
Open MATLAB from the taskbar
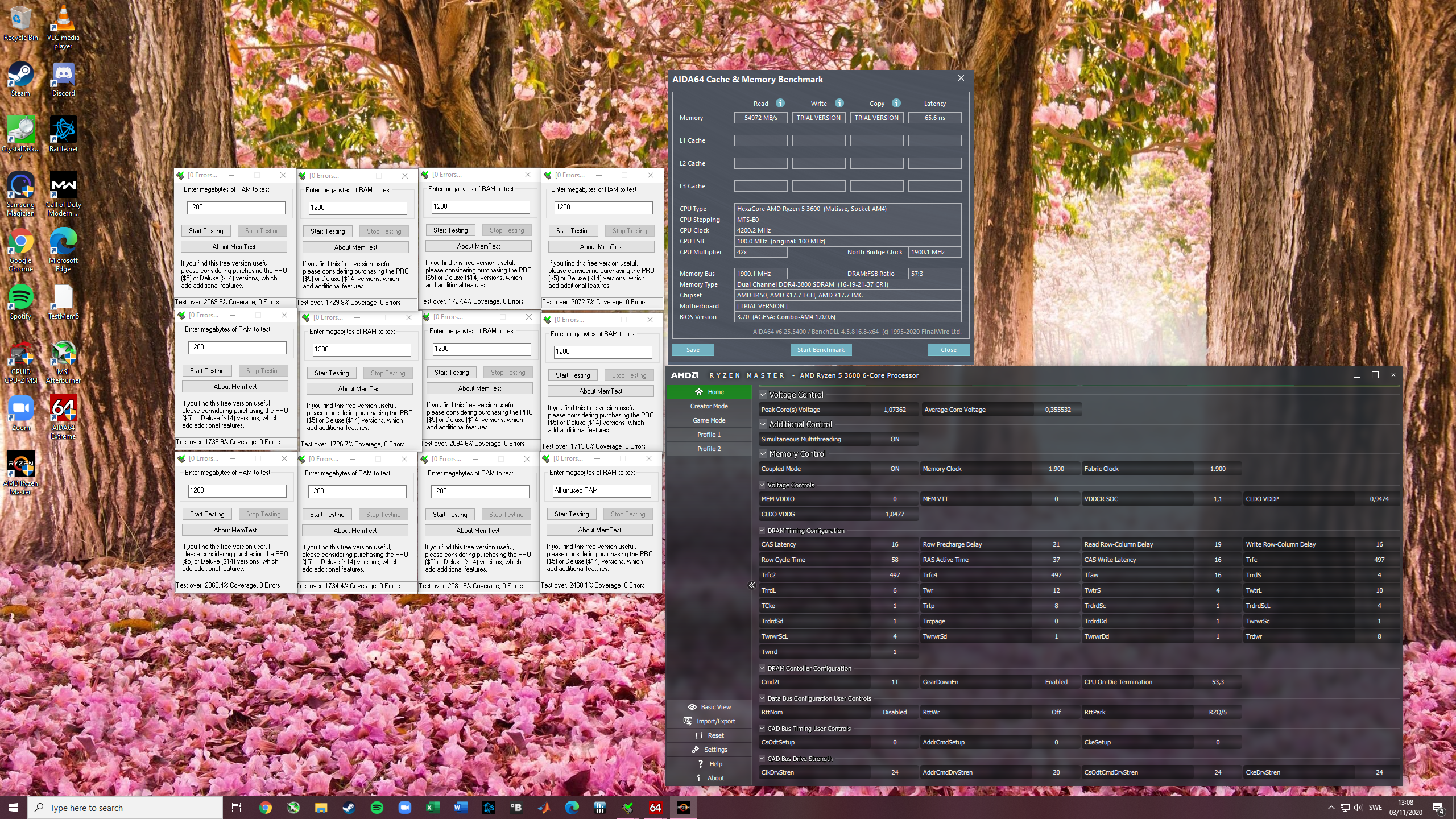544,808
